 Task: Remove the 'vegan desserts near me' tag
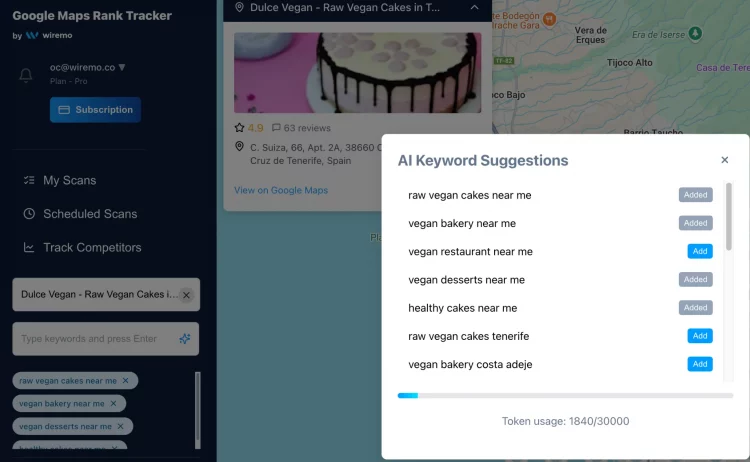tap(121, 426)
